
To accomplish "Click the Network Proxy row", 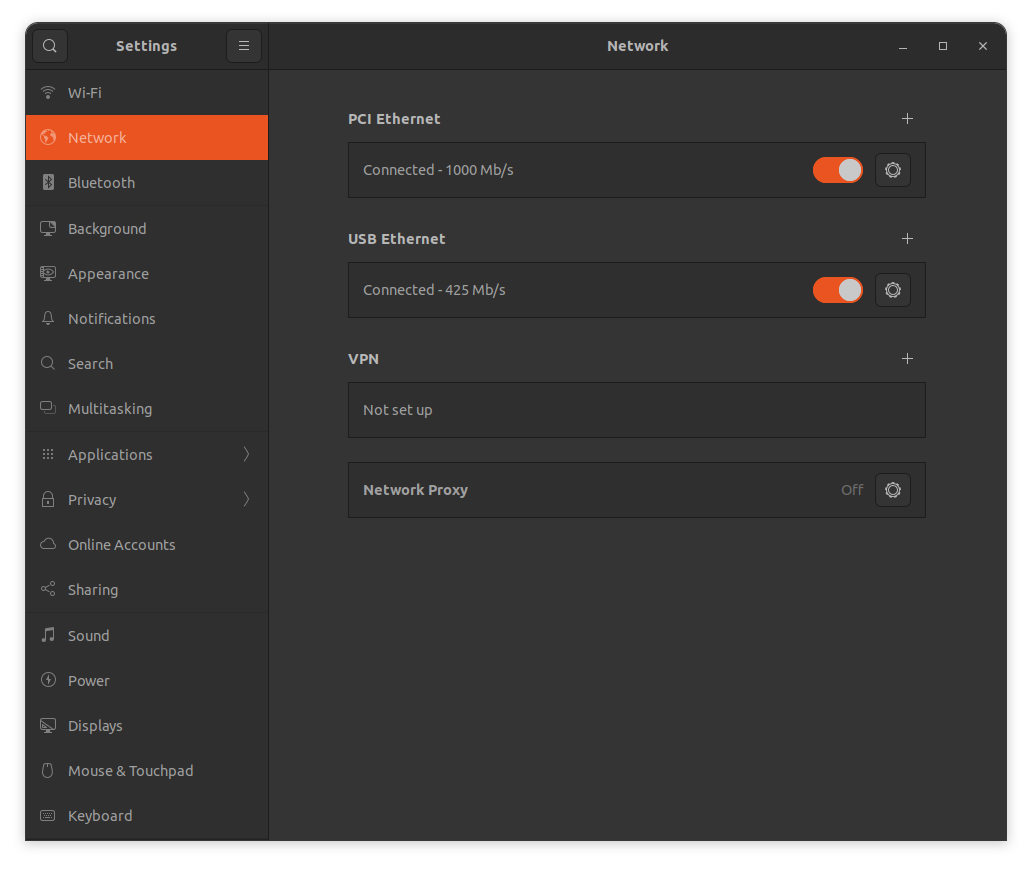I will point(600,490).
